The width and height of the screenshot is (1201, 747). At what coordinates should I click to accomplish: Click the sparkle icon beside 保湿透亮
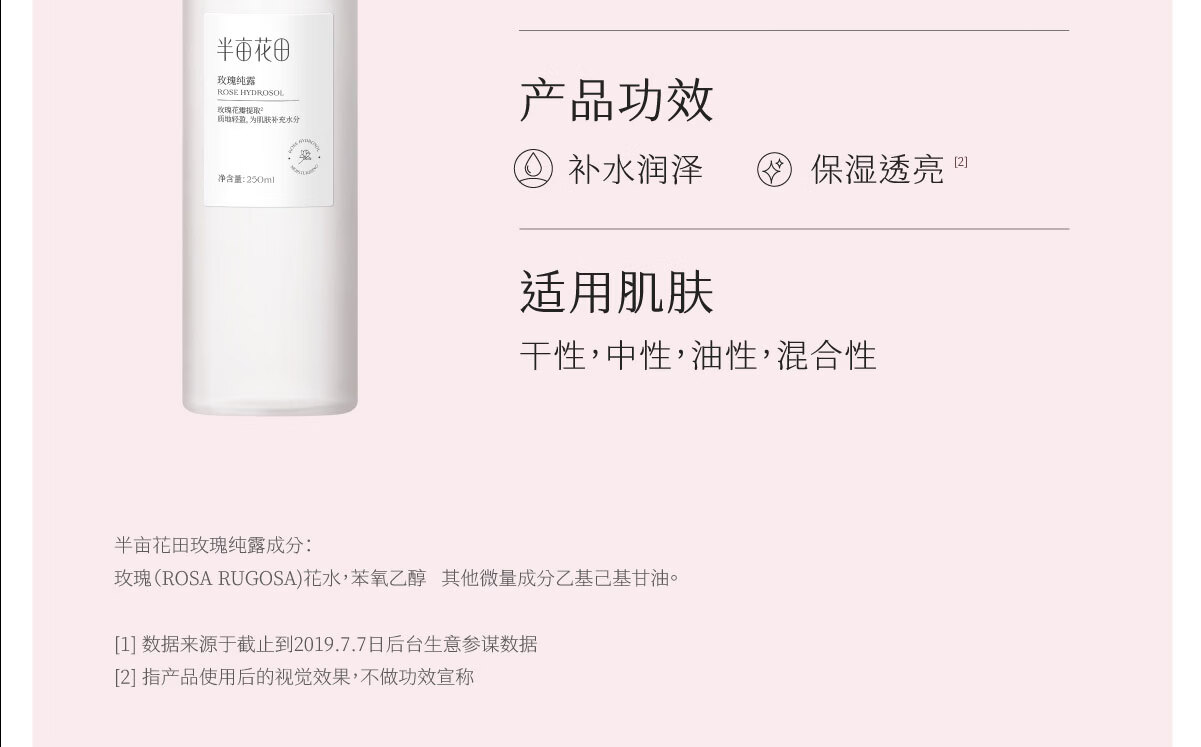(774, 169)
